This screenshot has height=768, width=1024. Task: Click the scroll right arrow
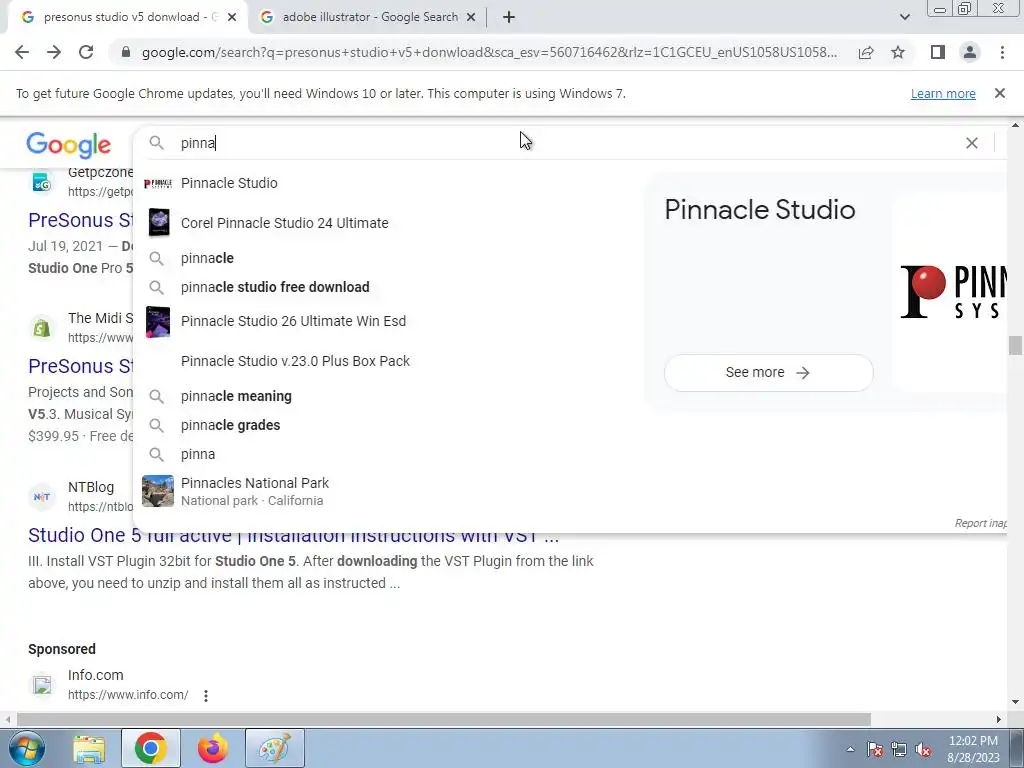tap(999, 719)
